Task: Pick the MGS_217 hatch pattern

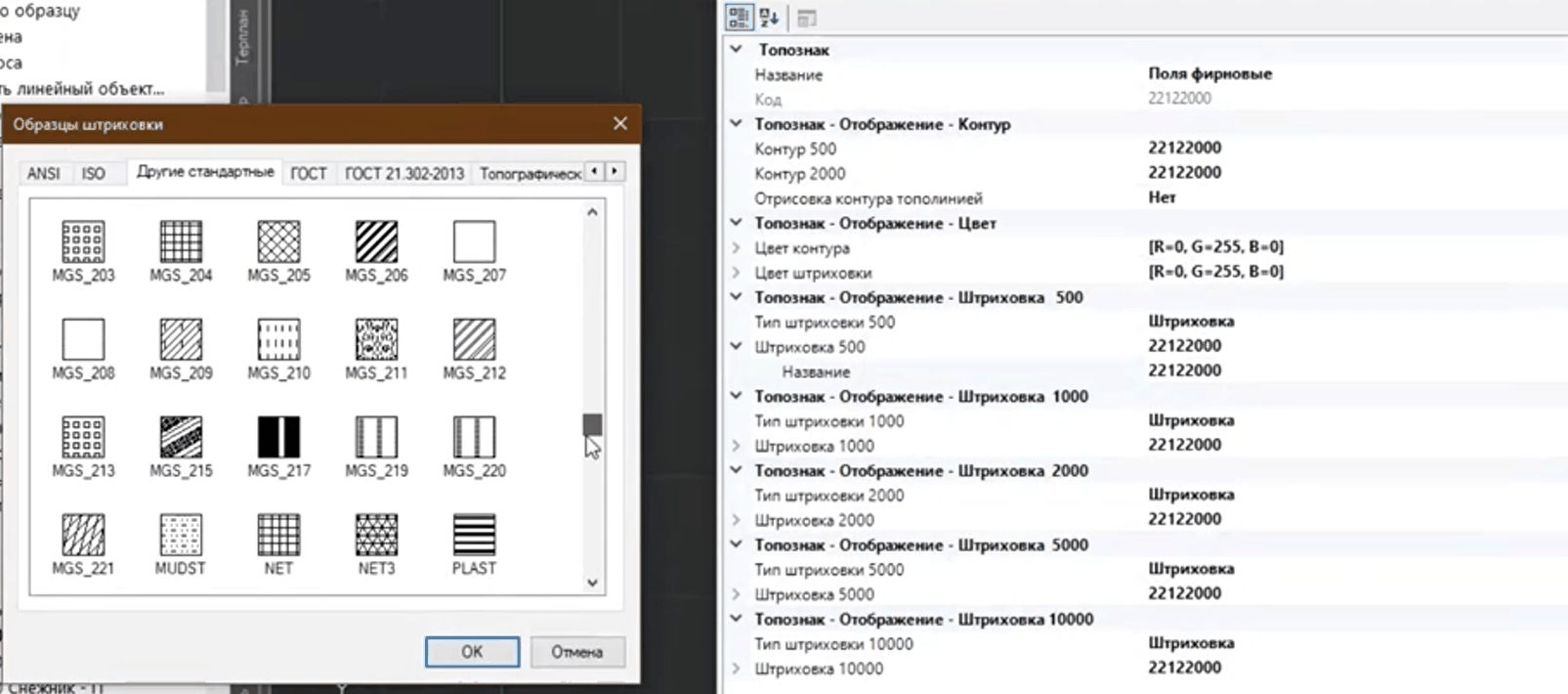Action: point(278,437)
